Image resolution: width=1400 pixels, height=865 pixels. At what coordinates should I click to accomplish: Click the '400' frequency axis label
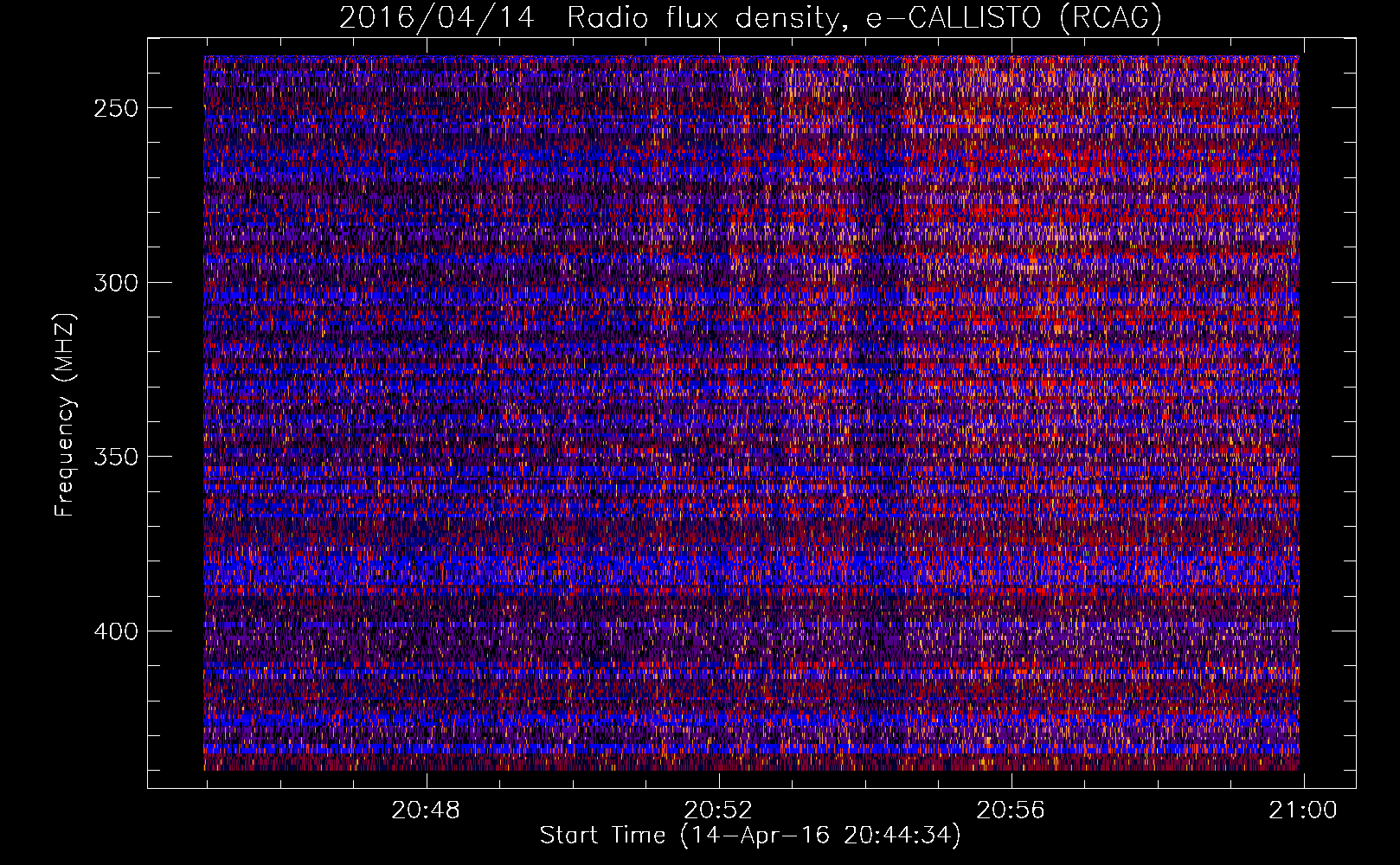pos(116,631)
